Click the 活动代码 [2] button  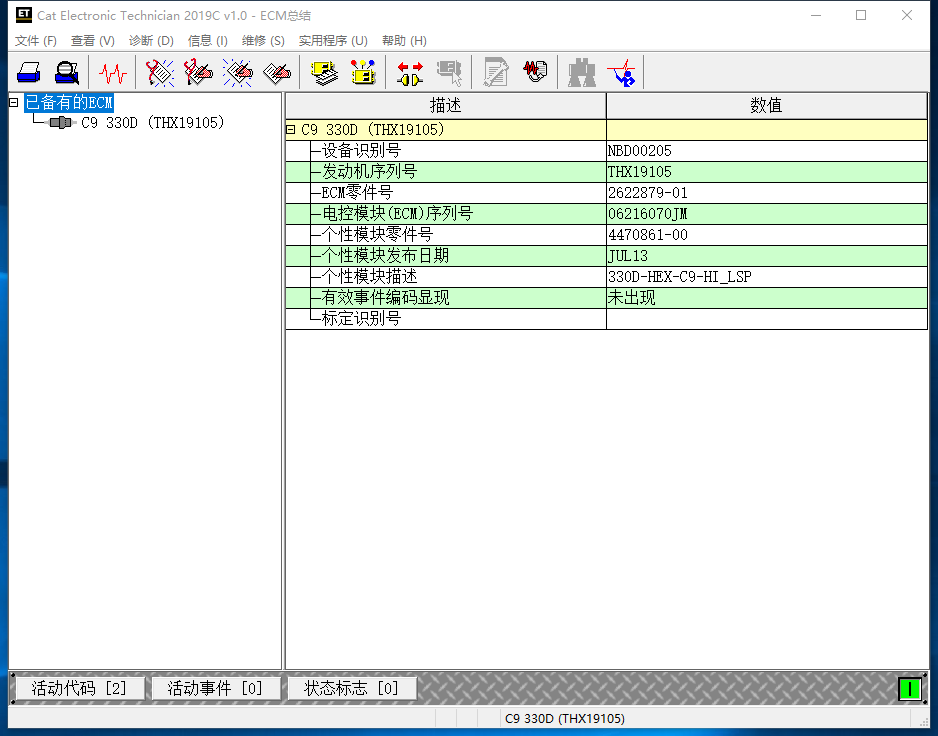coord(79,689)
